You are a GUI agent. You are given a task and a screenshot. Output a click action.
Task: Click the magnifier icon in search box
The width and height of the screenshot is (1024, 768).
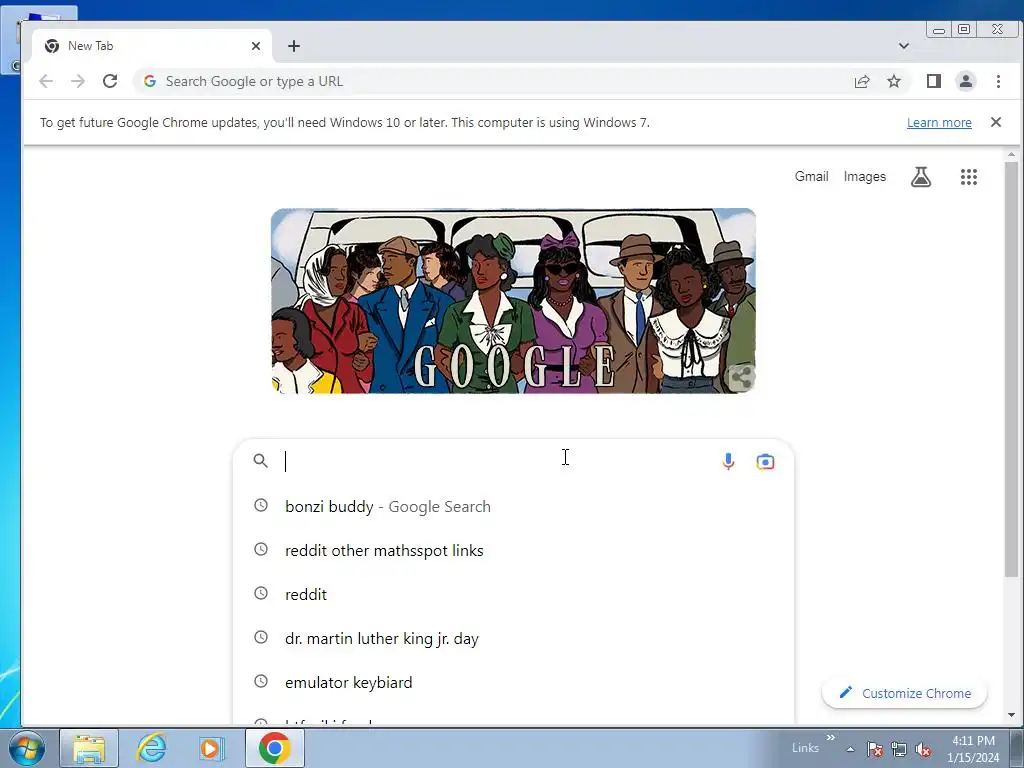click(261, 461)
